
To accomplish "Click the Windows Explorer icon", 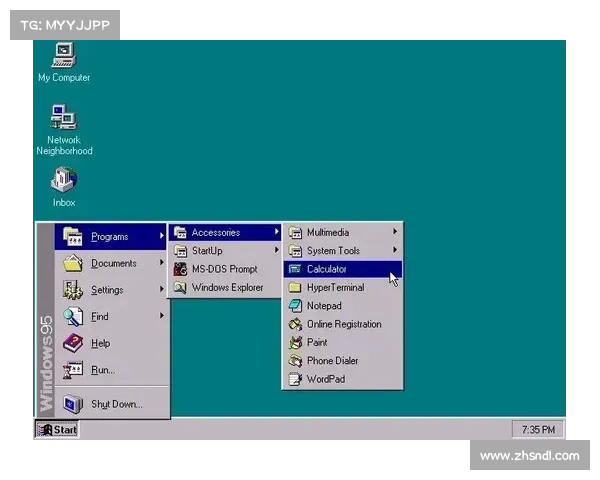I will click(180, 287).
